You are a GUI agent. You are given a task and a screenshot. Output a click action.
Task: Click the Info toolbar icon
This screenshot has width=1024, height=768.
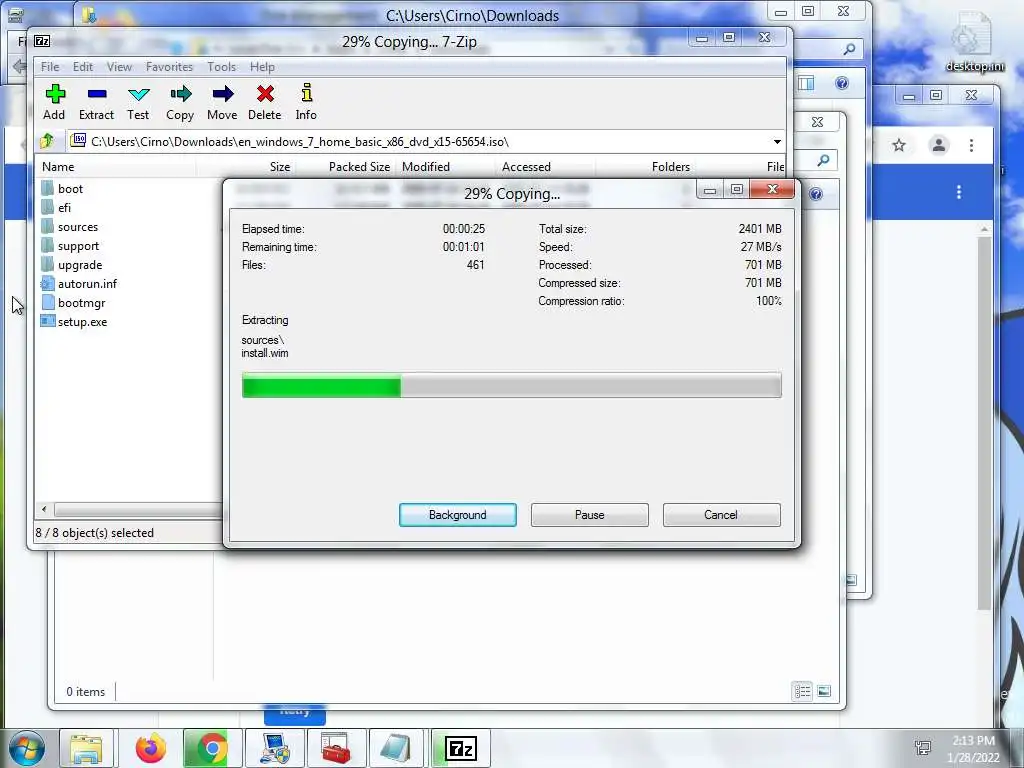306,93
